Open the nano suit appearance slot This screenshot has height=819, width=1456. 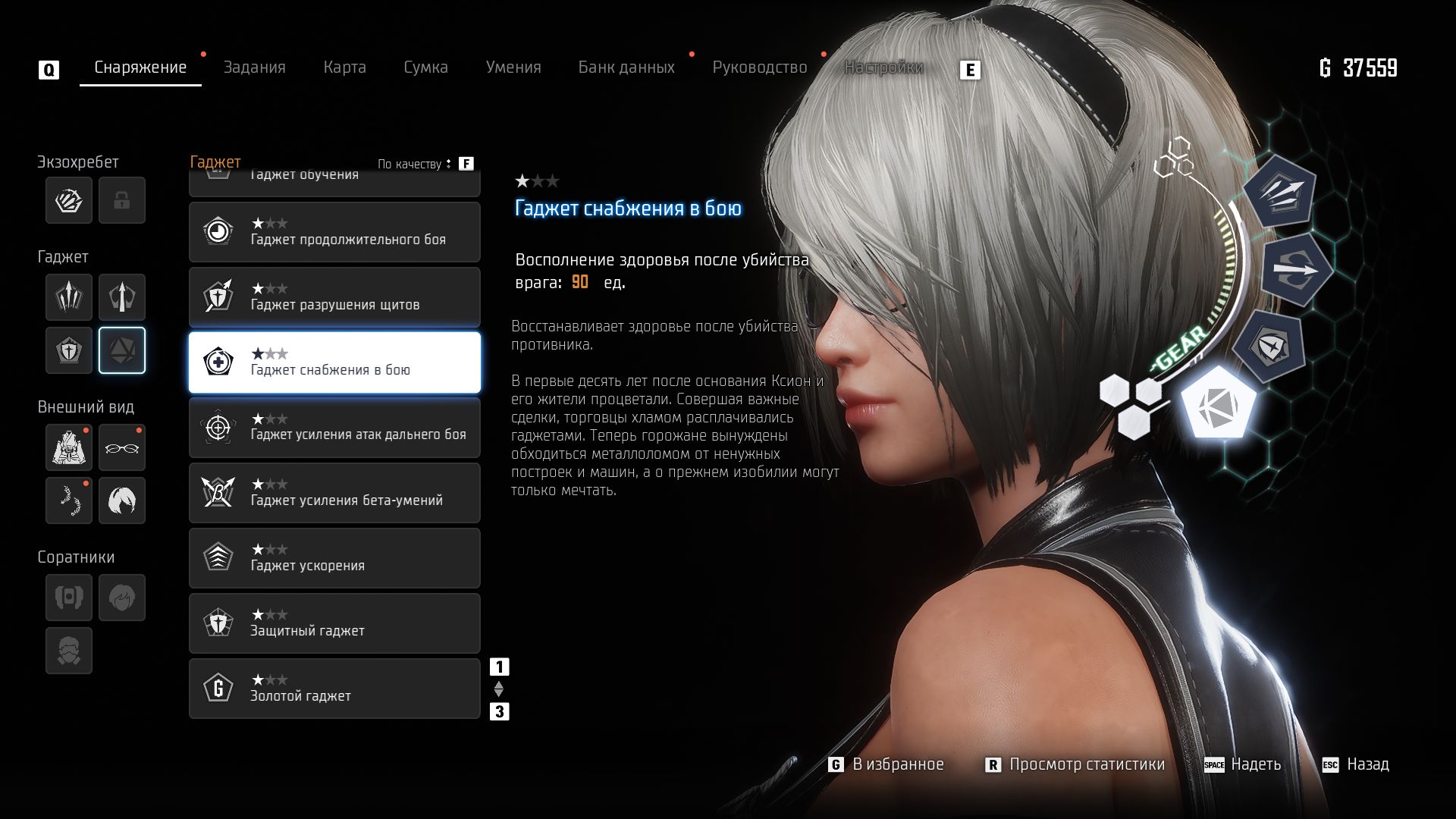69,447
